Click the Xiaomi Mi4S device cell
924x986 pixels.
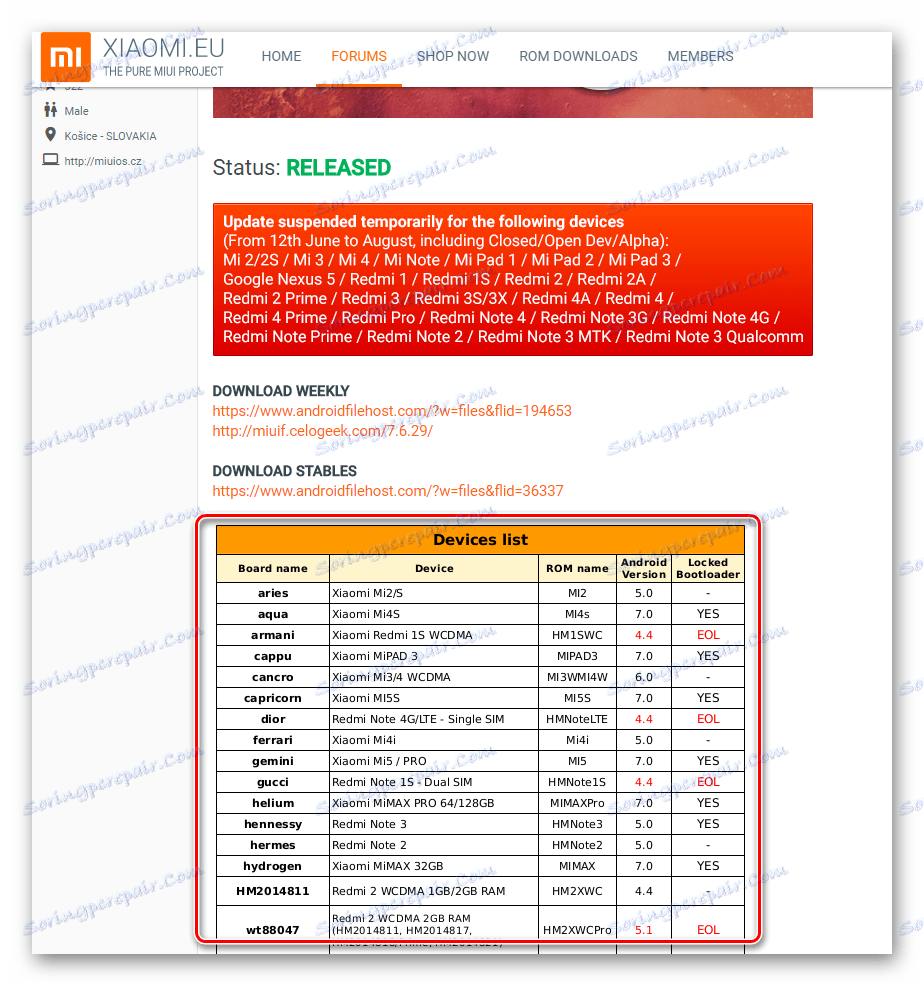pyautogui.click(x=434, y=614)
